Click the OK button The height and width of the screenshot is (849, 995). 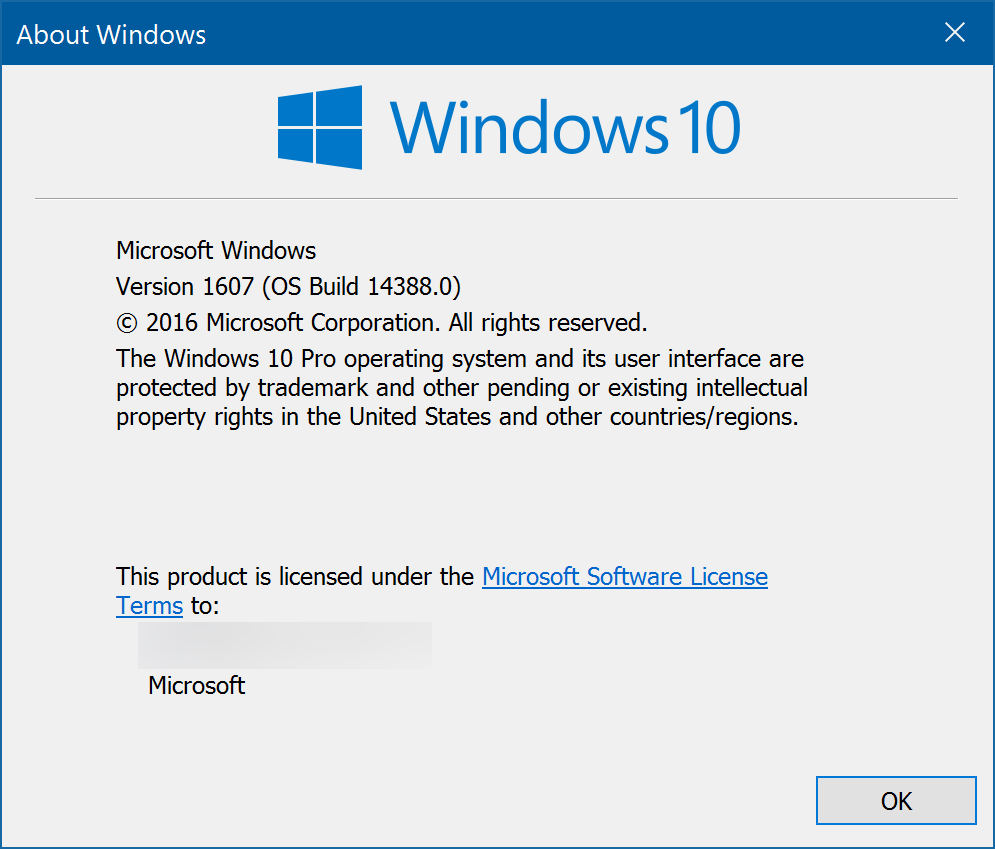click(x=896, y=800)
